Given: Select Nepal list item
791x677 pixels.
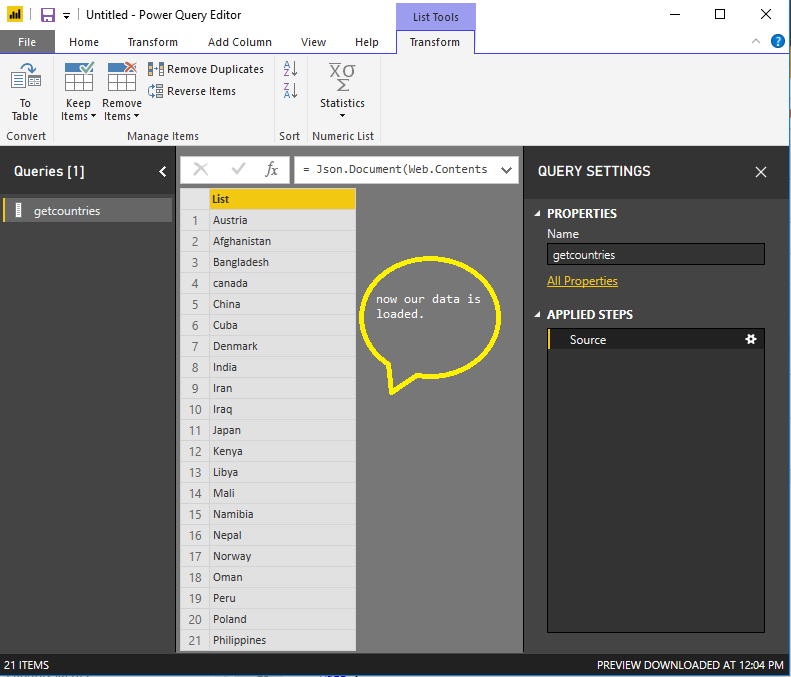Looking at the screenshot, I should (282, 535).
